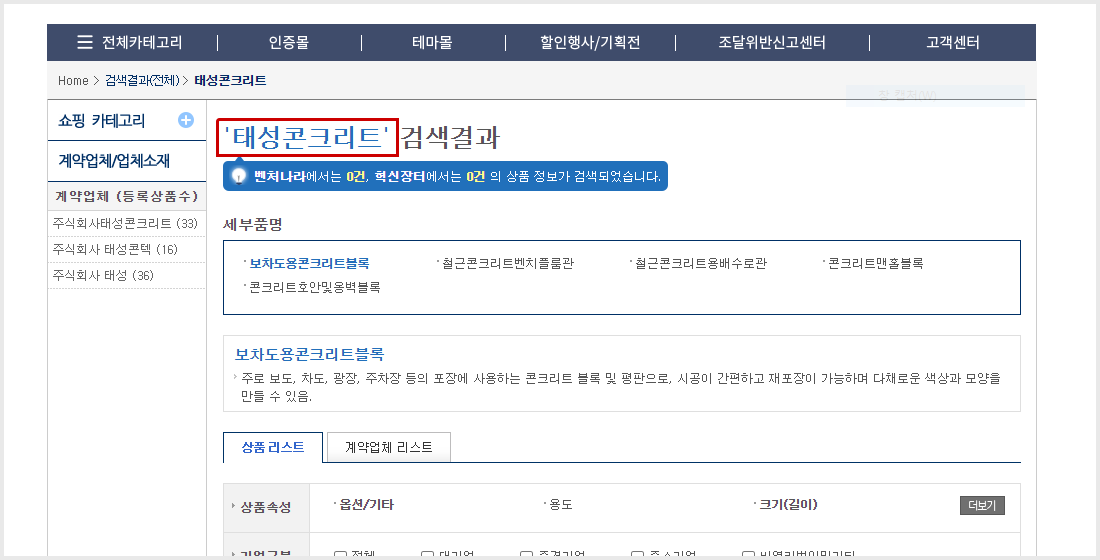This screenshot has height=560, width=1100.
Task: Open the 고객센터 menu
Action: pos(953,42)
